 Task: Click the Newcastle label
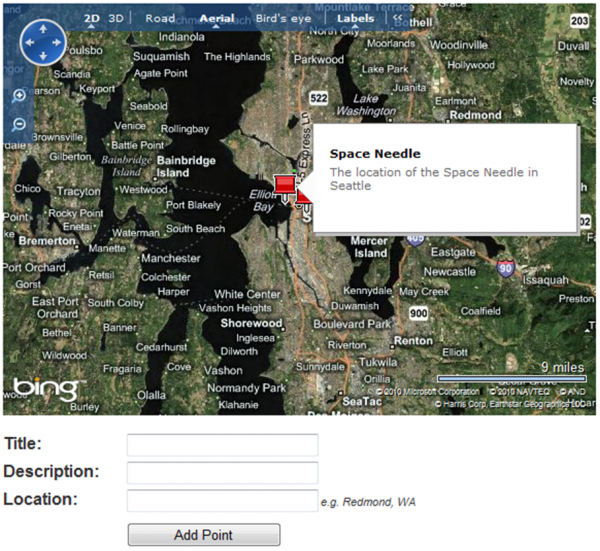[450, 272]
